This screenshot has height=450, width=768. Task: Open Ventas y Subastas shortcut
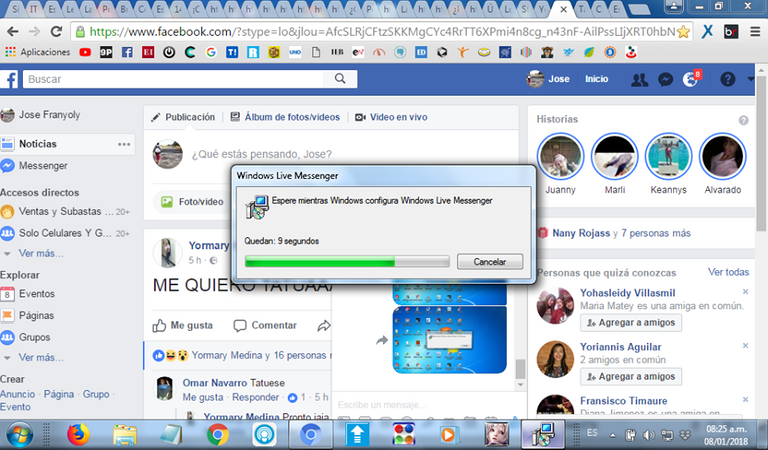click(x=65, y=212)
